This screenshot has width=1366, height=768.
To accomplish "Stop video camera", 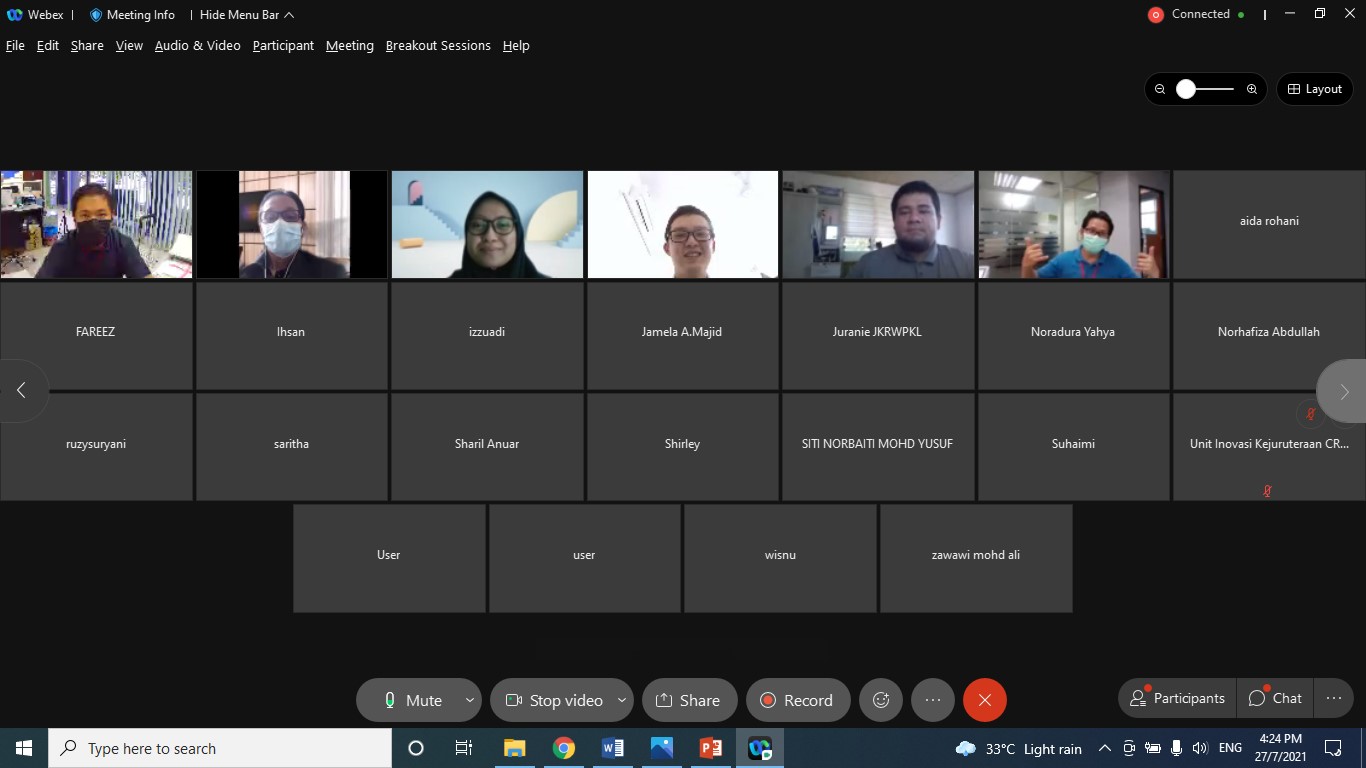I will point(553,700).
